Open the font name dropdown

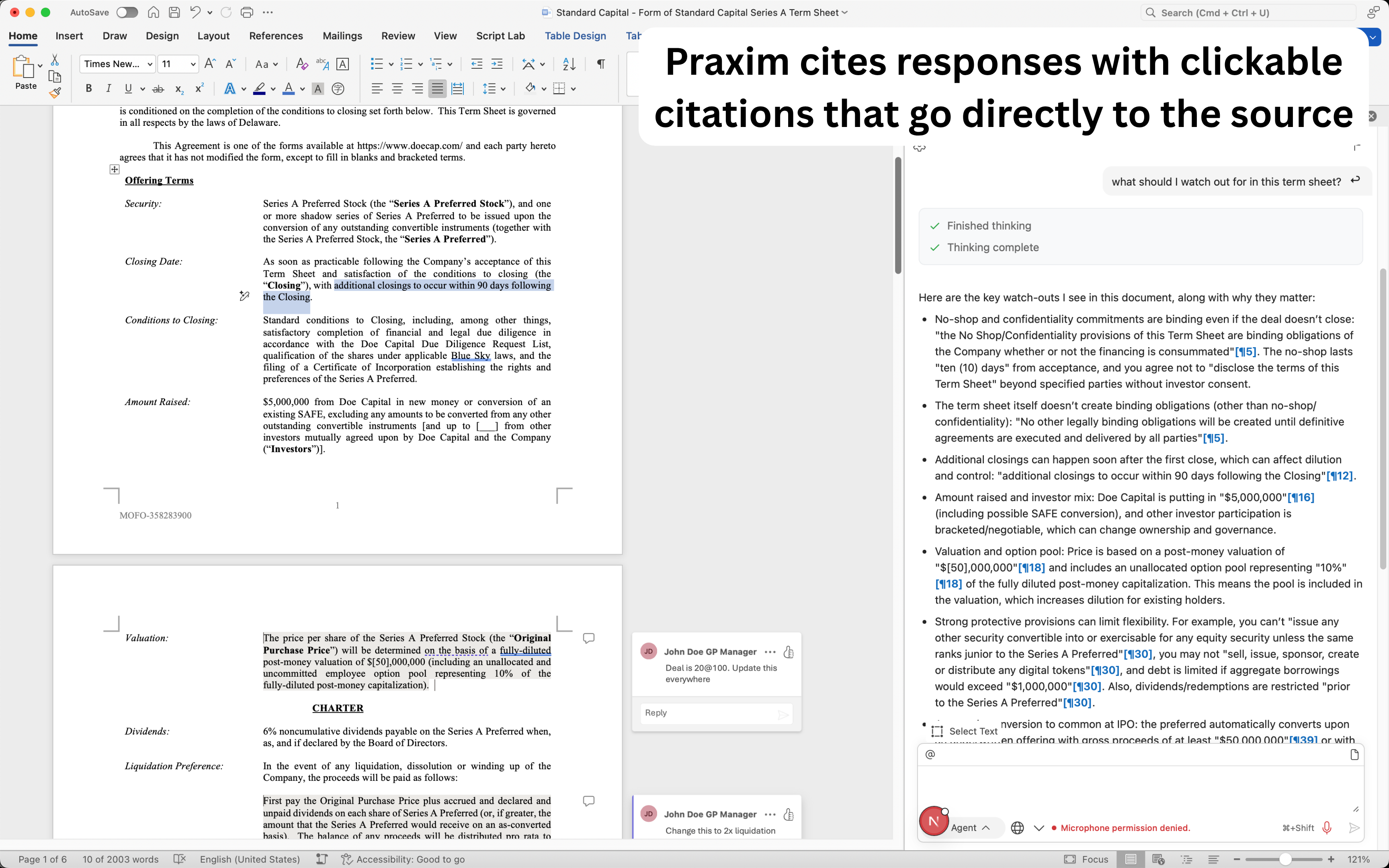coord(150,64)
